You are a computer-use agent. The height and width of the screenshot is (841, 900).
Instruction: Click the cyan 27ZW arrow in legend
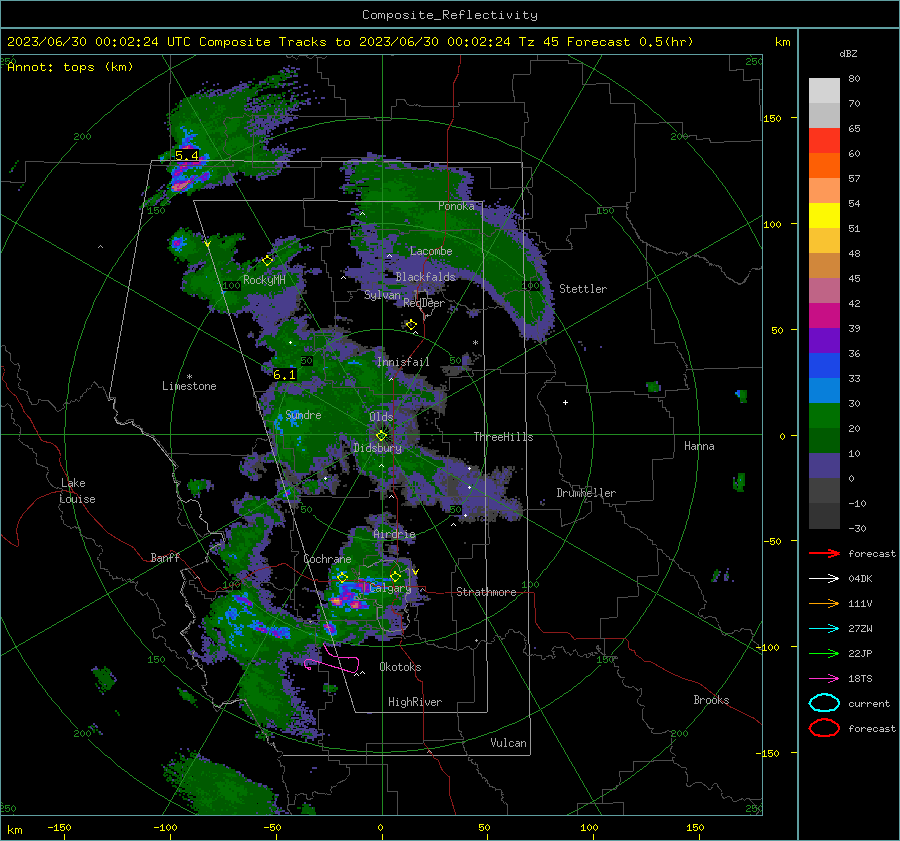(x=824, y=629)
